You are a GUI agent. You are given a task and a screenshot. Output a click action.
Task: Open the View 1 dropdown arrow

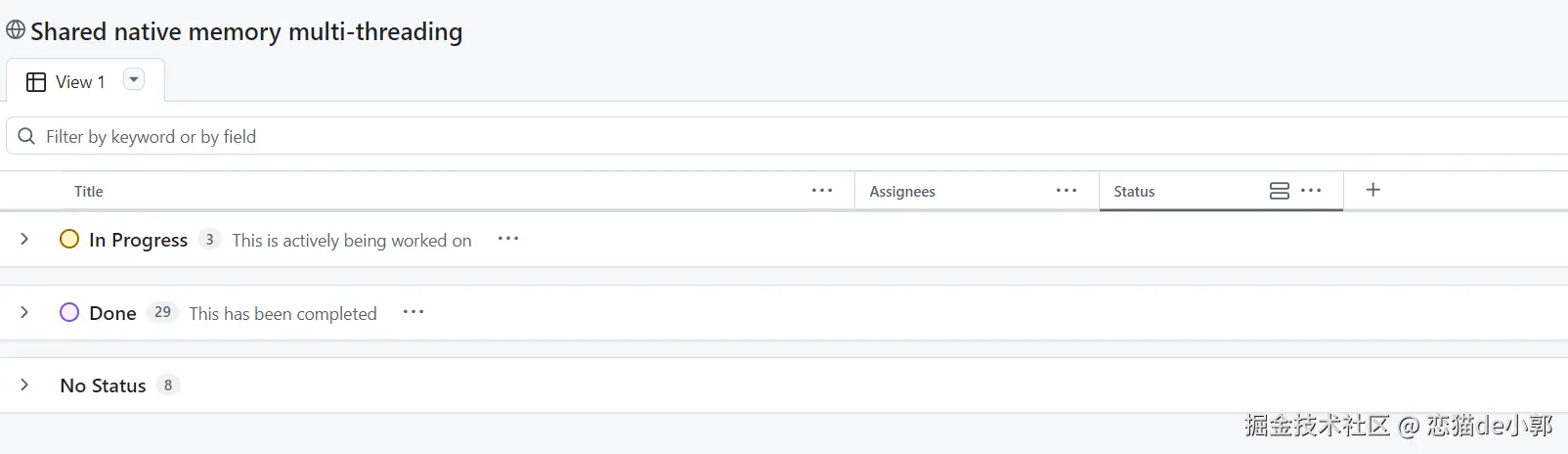pyautogui.click(x=134, y=79)
